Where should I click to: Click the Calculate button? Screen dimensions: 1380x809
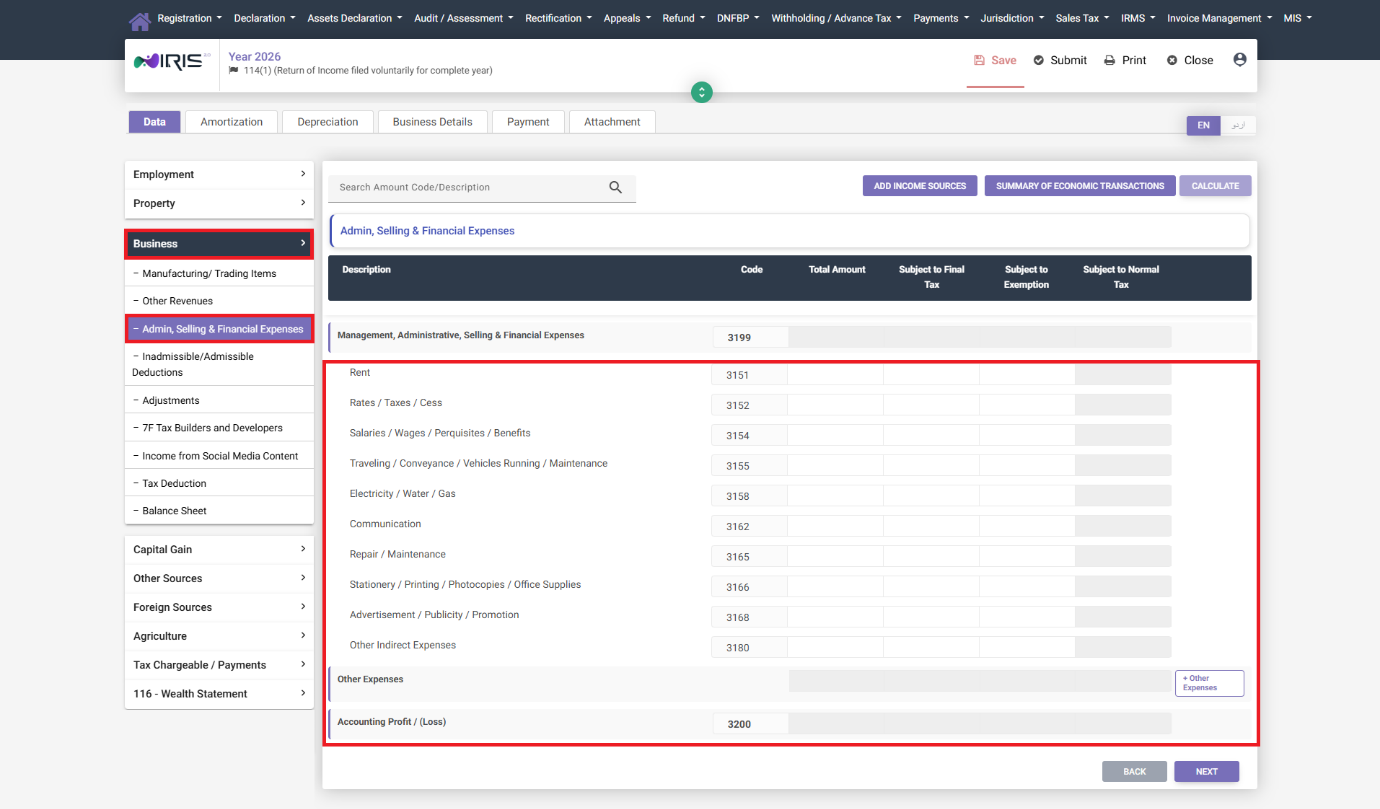coord(1215,186)
